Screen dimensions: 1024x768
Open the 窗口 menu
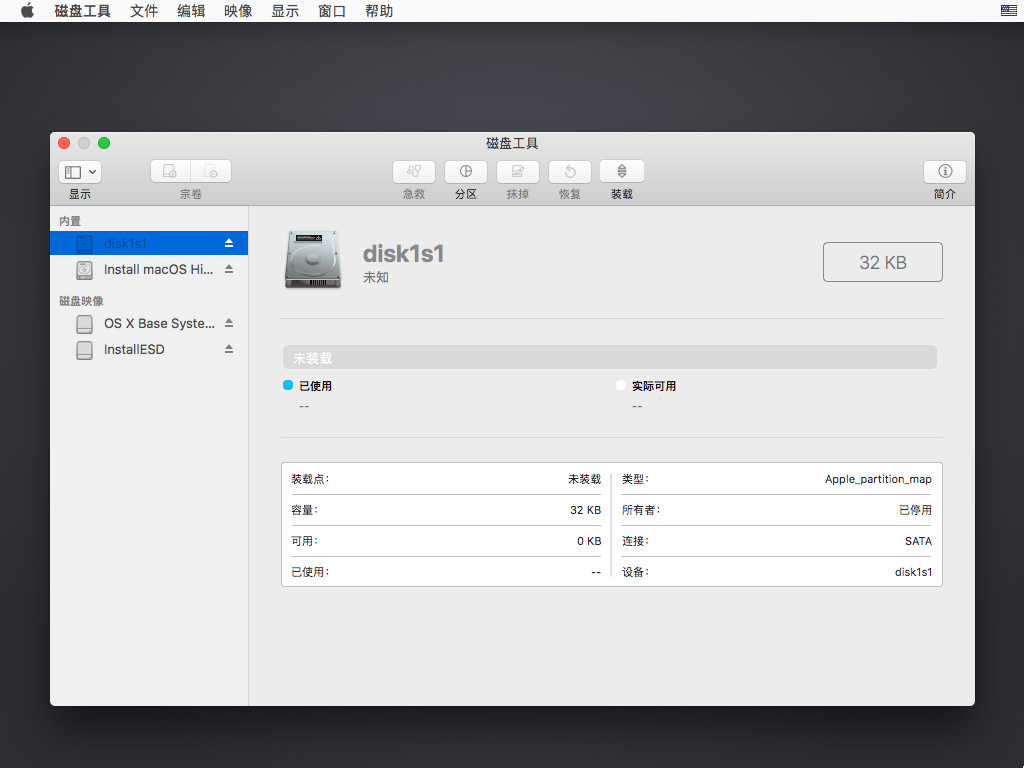tap(332, 10)
